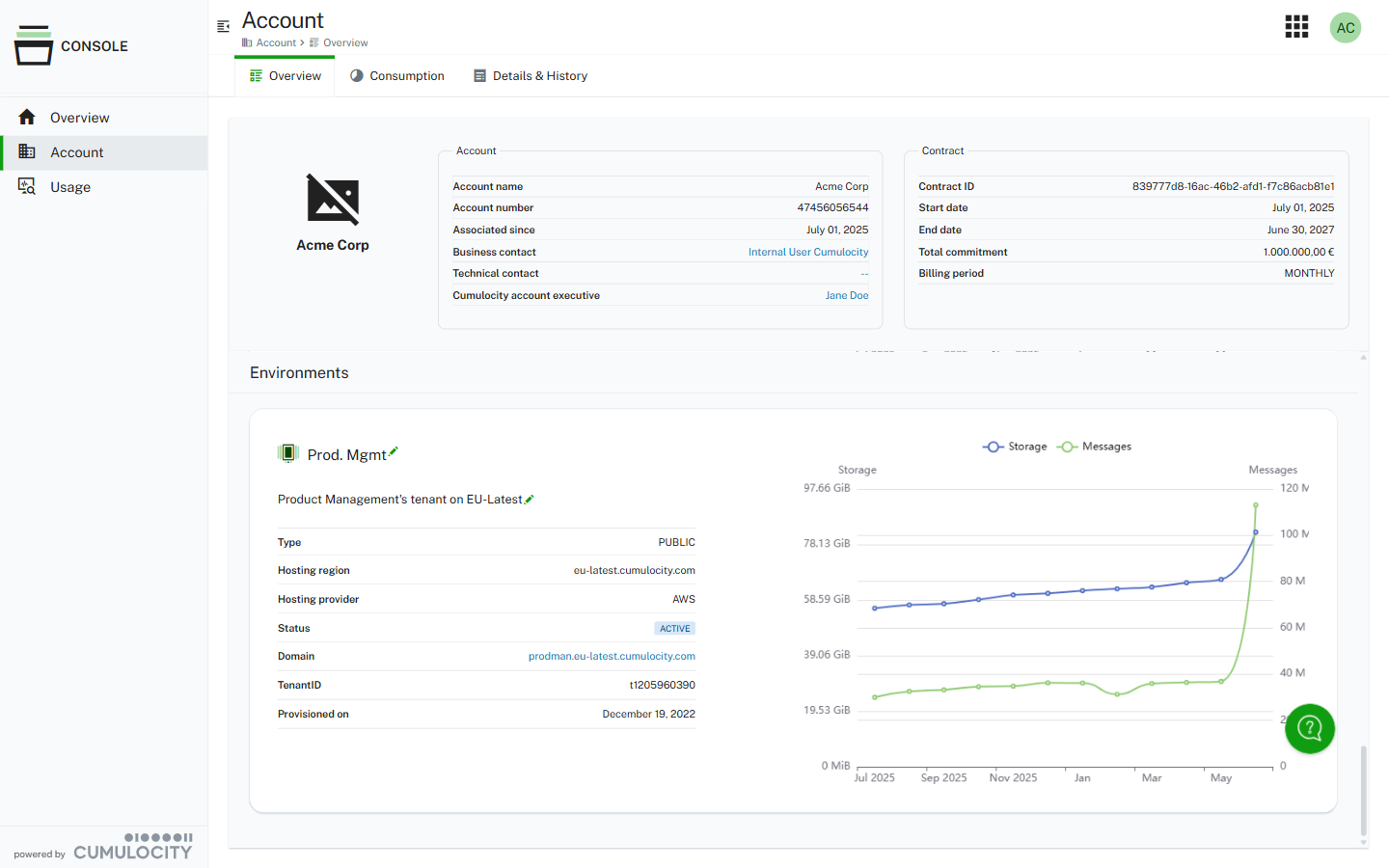
Task: Click the Total commitment value 1.000.000,00 €
Action: (1298, 252)
